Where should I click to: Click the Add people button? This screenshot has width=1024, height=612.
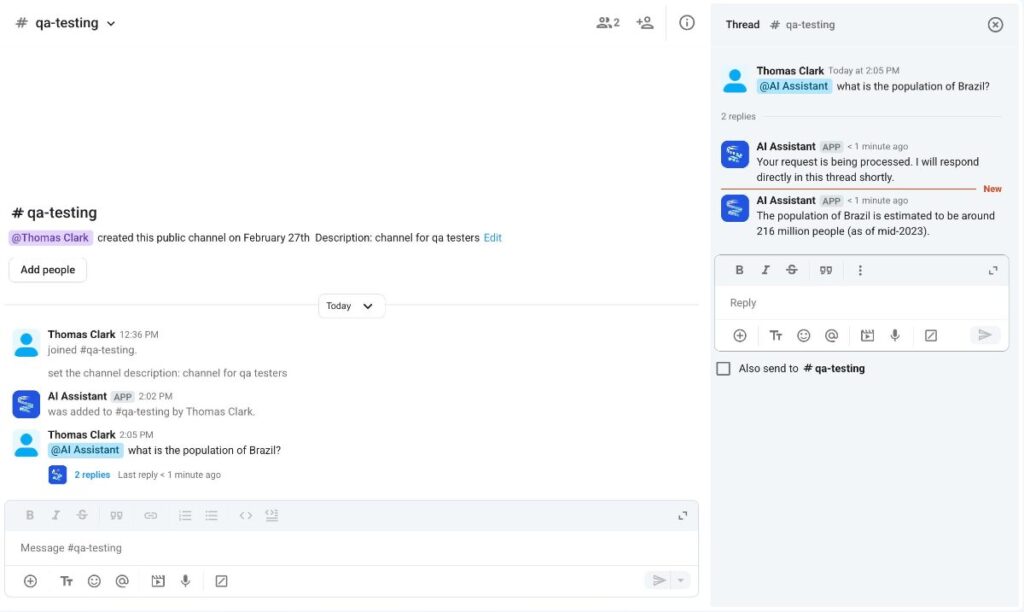(48, 270)
